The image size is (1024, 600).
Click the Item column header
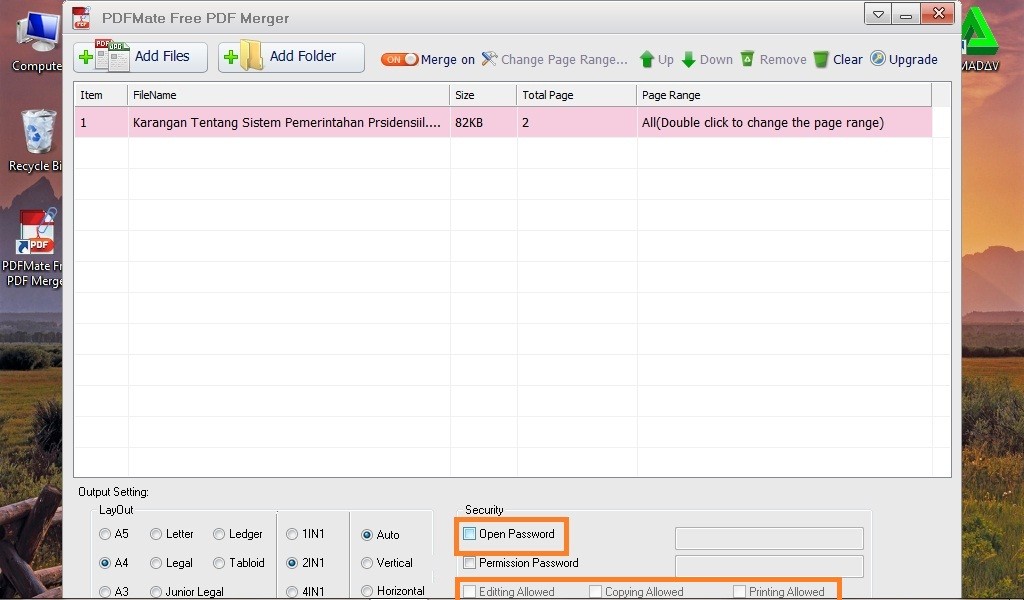pyautogui.click(x=101, y=95)
